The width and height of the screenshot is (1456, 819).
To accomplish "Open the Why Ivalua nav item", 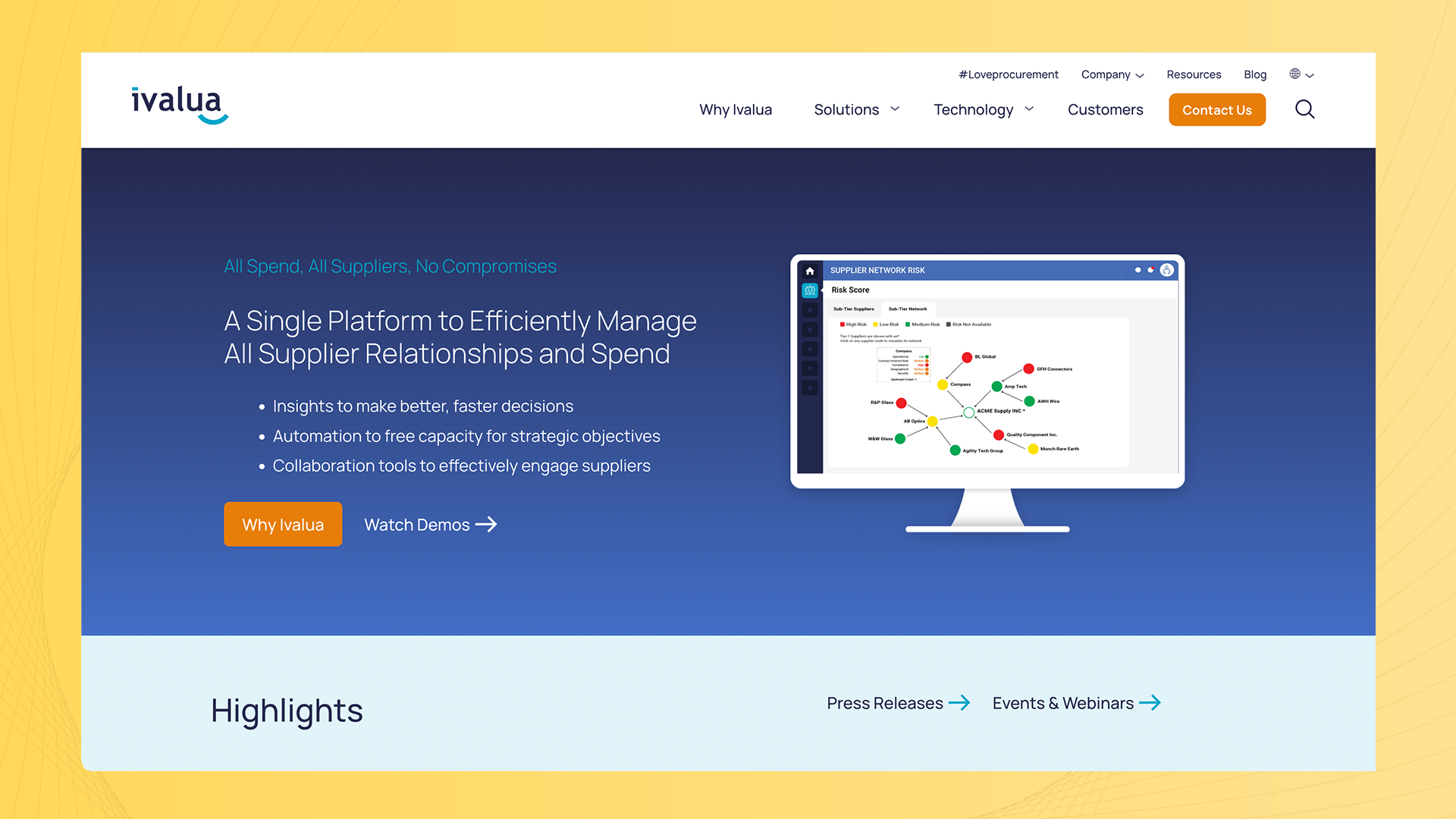I will coord(736,109).
